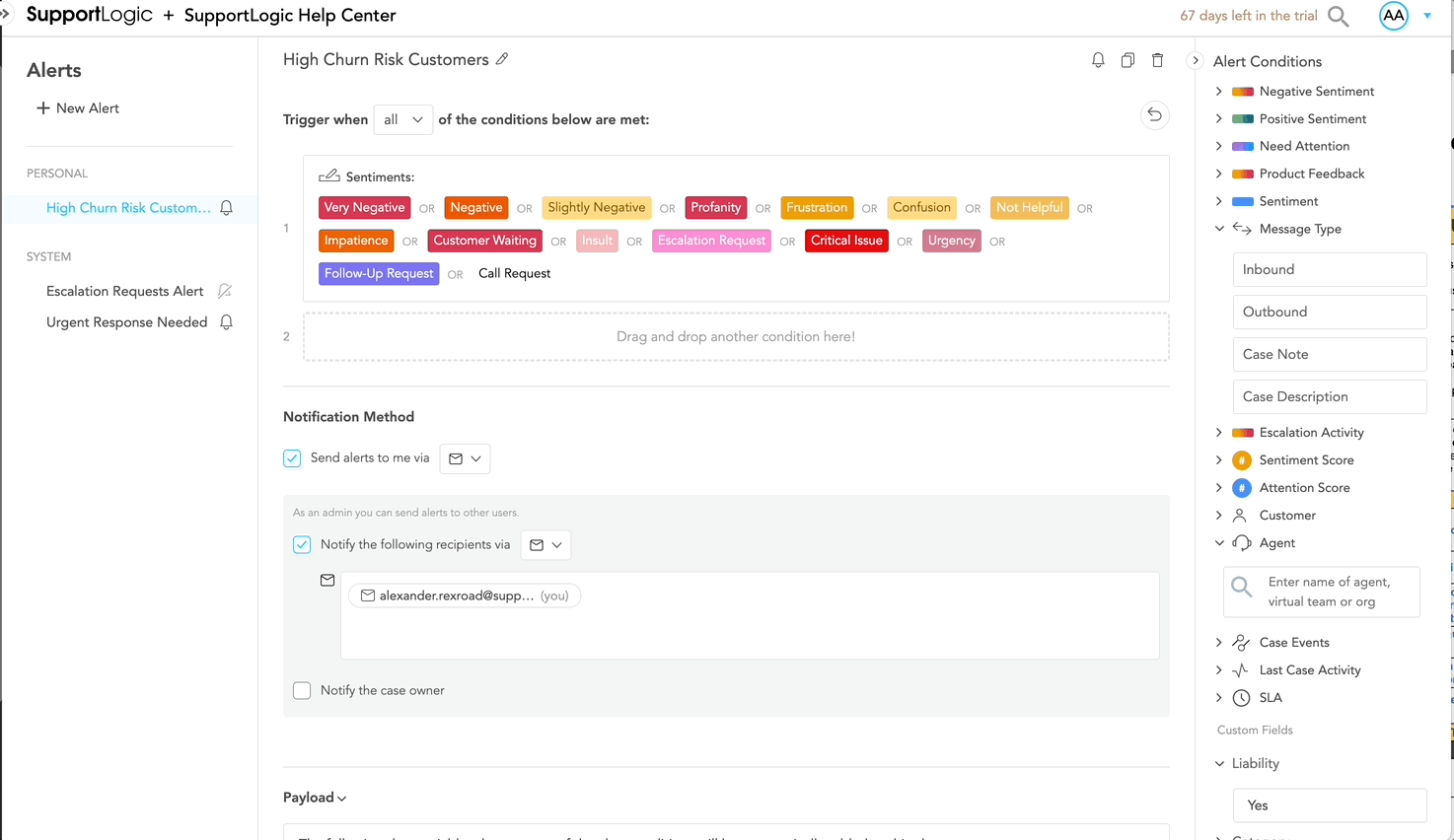
Task: Collapse the right Alert Conditions panel arrow
Action: 1195,59
